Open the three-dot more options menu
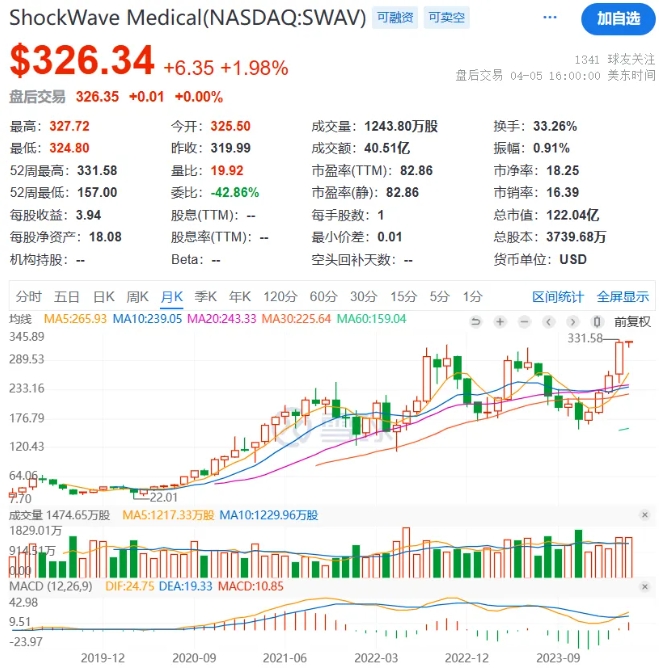This screenshot has height=668, width=659. (550, 18)
